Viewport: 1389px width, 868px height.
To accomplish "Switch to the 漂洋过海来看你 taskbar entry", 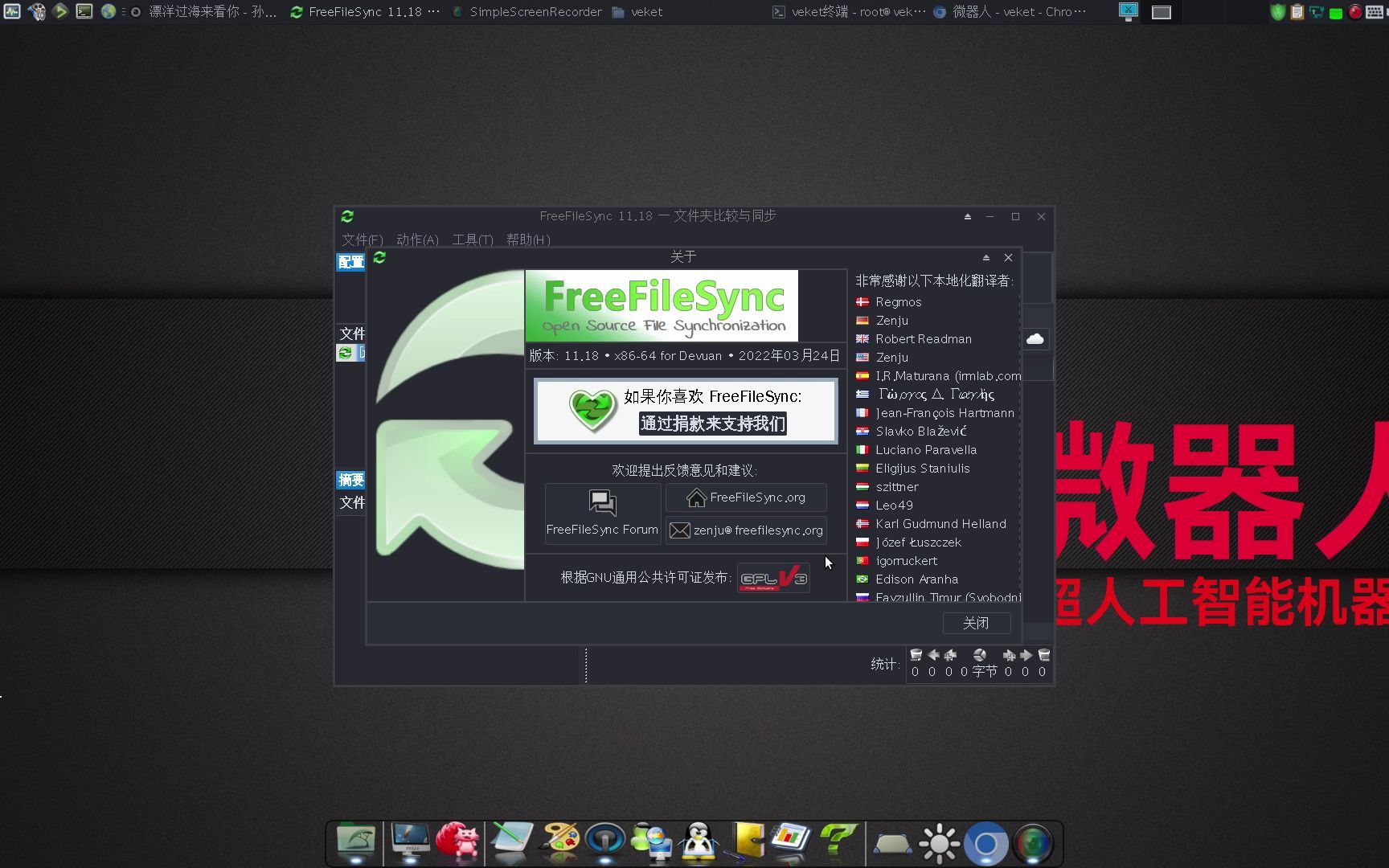I will click(204, 12).
